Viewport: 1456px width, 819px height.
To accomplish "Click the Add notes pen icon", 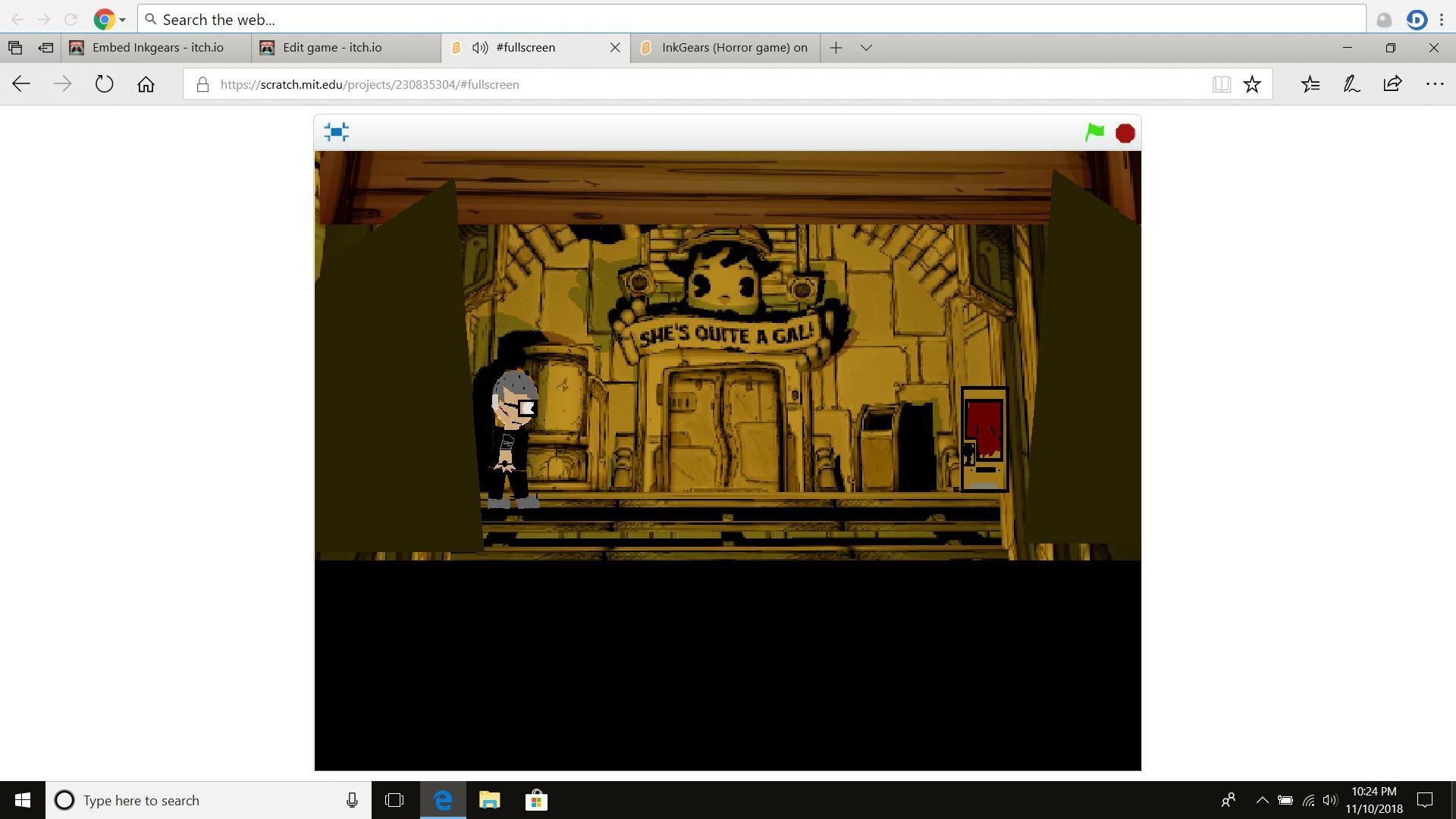I will click(1351, 84).
